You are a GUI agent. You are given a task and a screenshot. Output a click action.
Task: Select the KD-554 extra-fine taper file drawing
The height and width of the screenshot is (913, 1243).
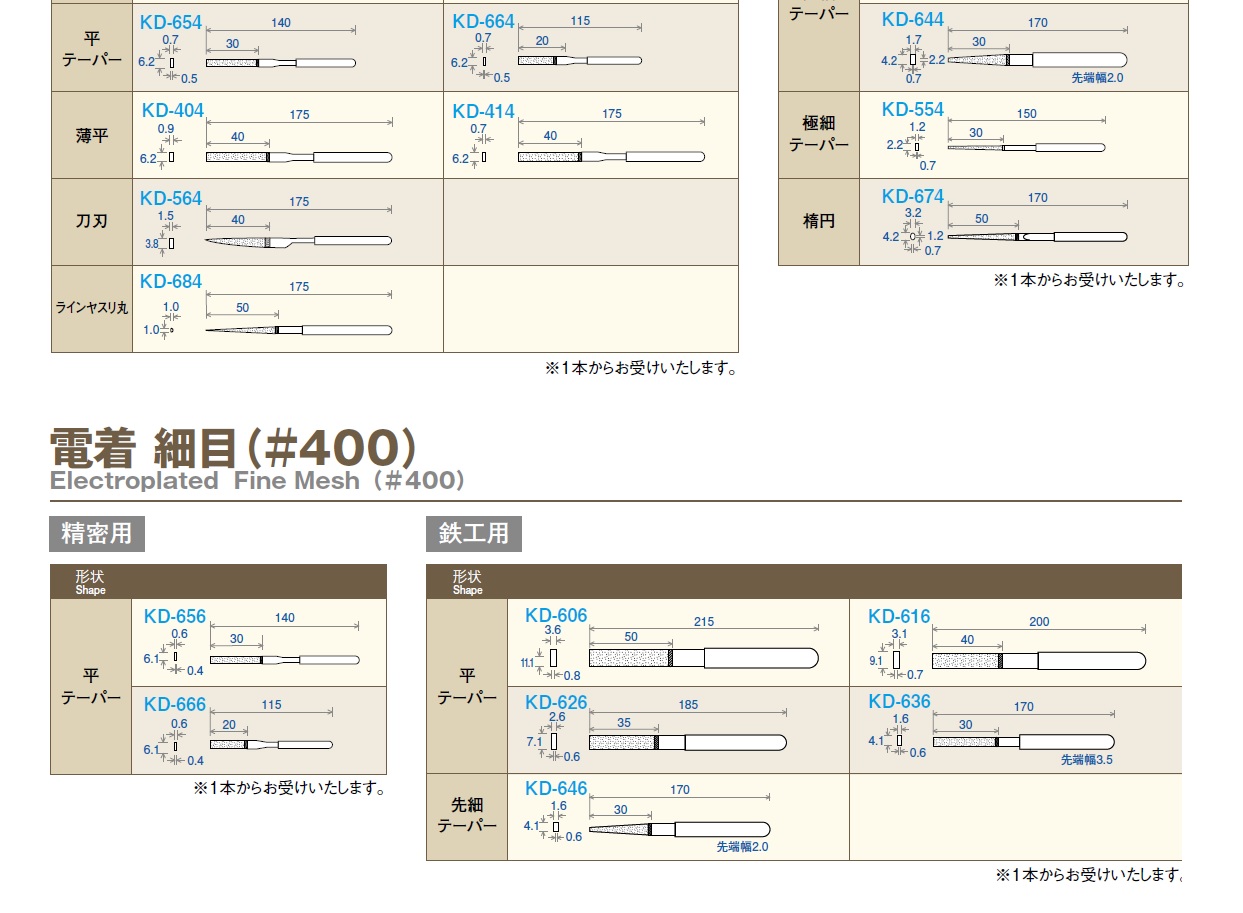click(x=1026, y=148)
